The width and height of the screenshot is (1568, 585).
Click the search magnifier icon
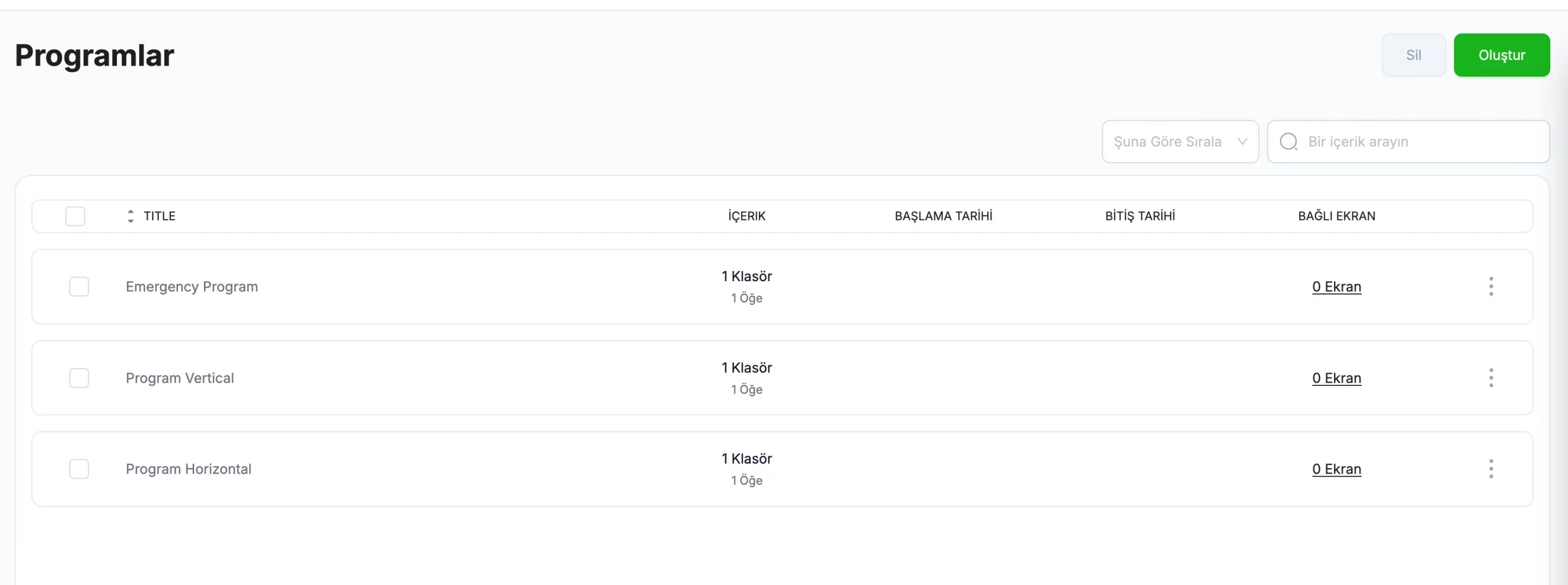click(1289, 142)
